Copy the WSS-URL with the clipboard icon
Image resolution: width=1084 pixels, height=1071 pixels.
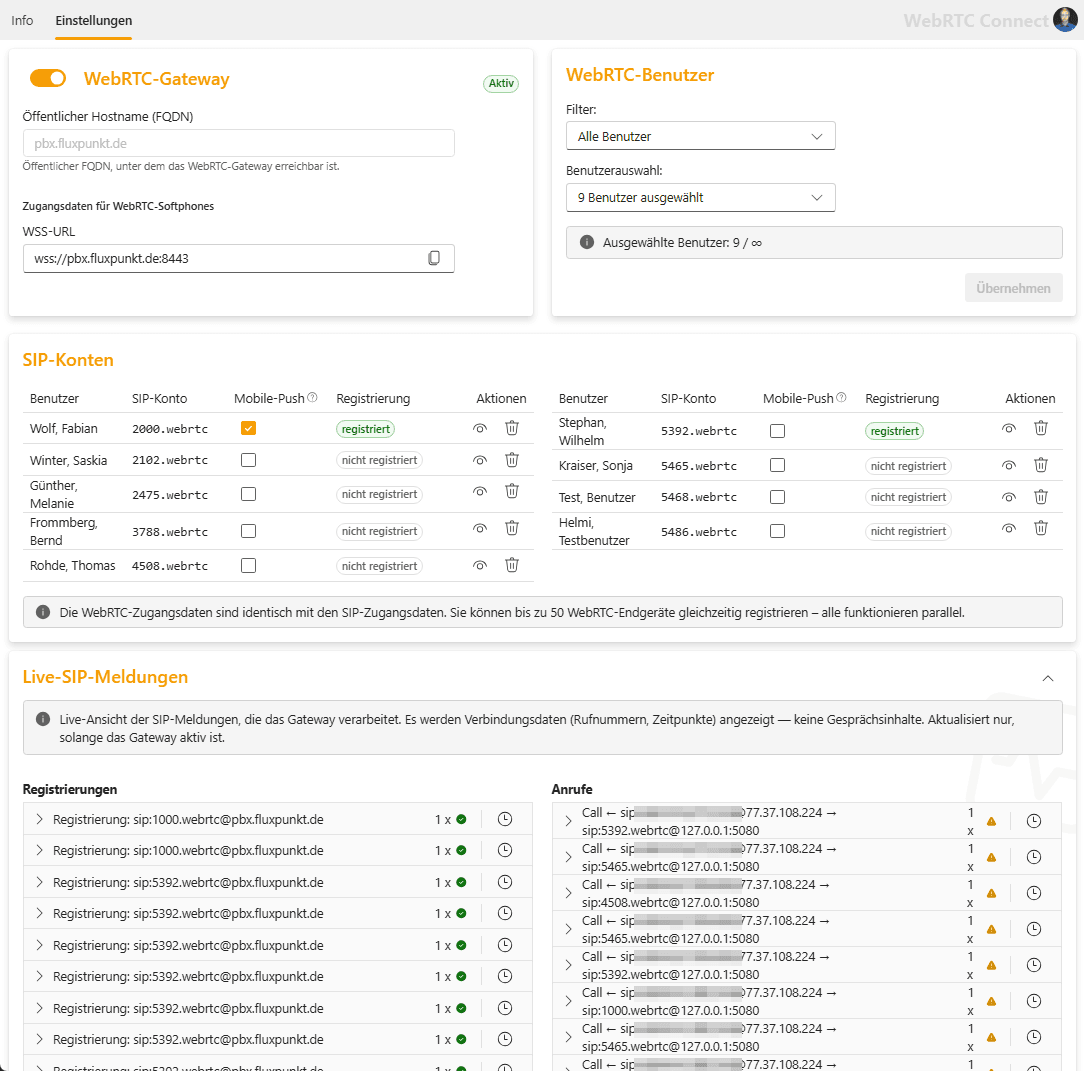tap(434, 258)
